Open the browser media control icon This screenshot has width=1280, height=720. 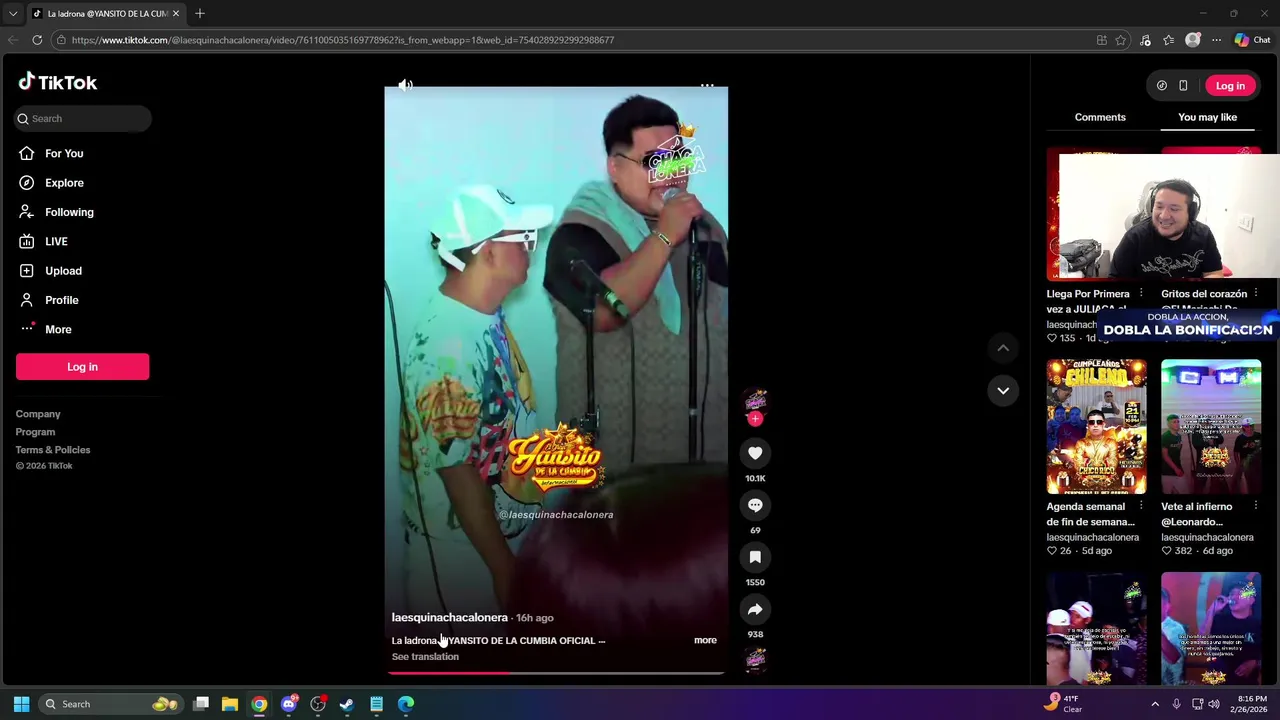pos(1145,40)
